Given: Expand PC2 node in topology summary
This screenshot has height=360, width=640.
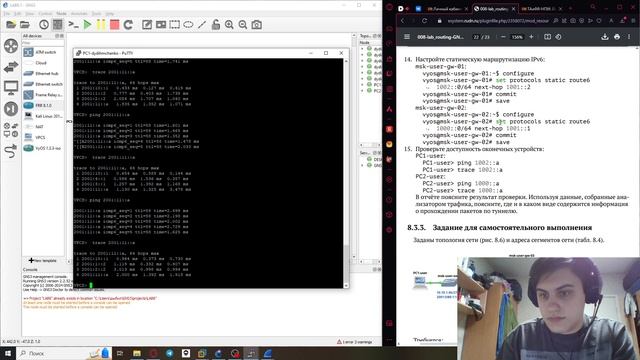Looking at the screenshot, I should coord(362,91).
